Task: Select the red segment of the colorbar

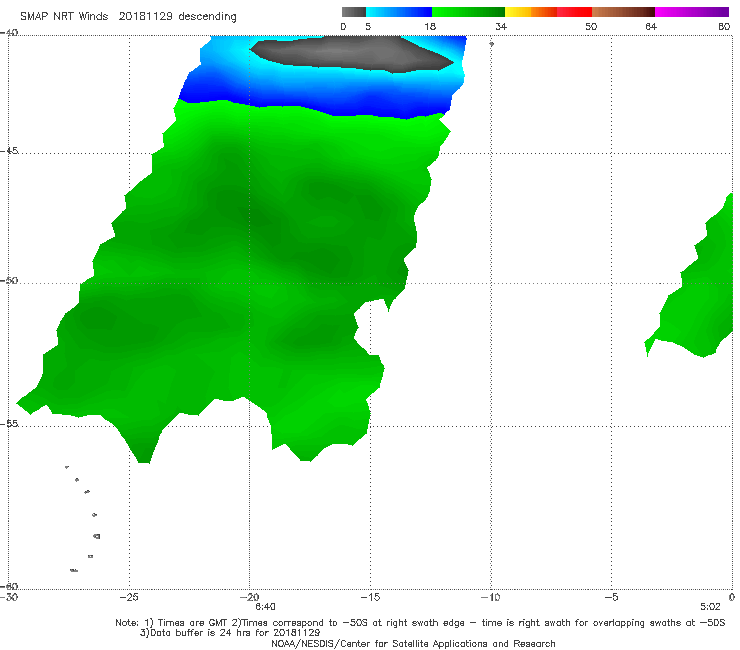Action: click(575, 12)
